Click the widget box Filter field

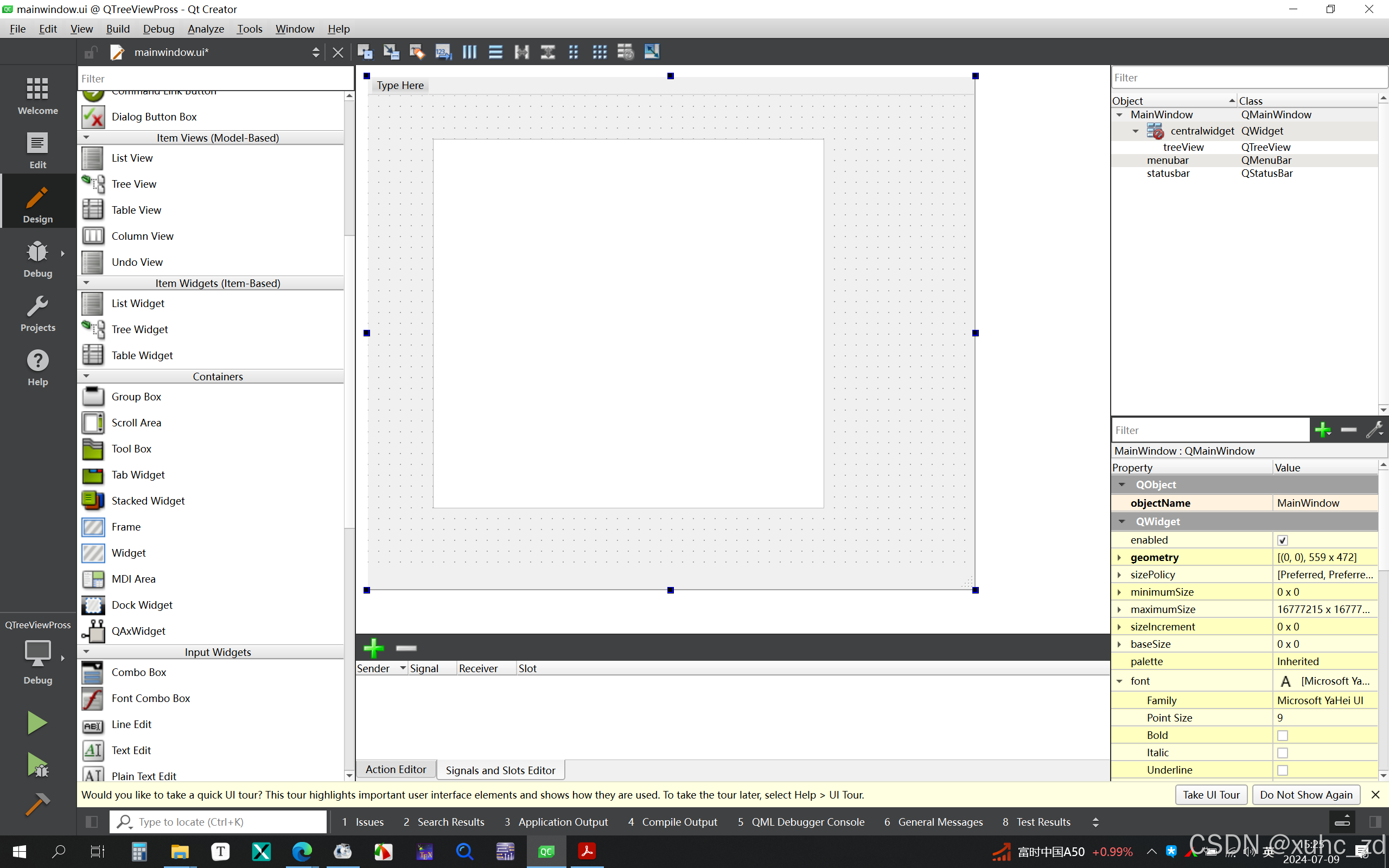pos(215,79)
